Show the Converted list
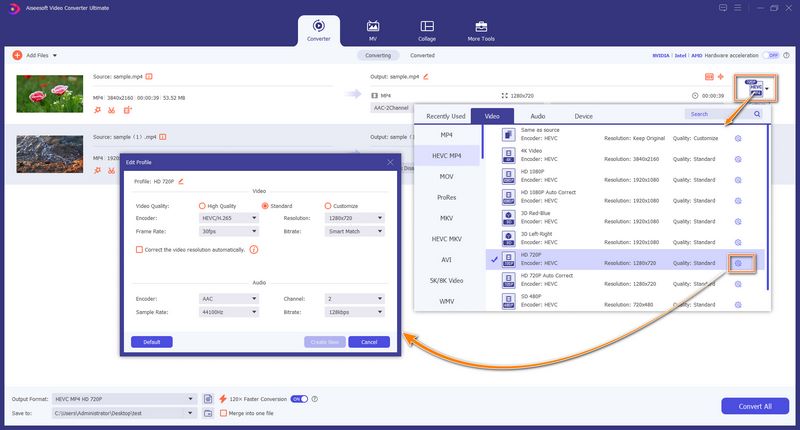The width and height of the screenshot is (800, 430). [x=422, y=55]
